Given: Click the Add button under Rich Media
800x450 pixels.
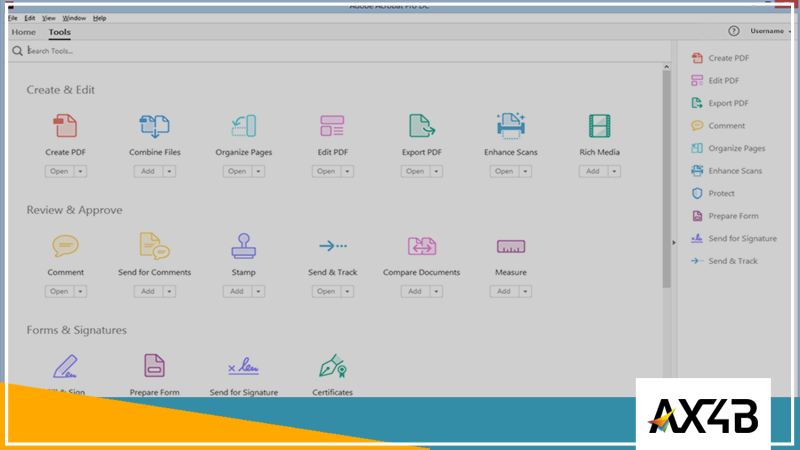Looking at the screenshot, I should pos(593,171).
